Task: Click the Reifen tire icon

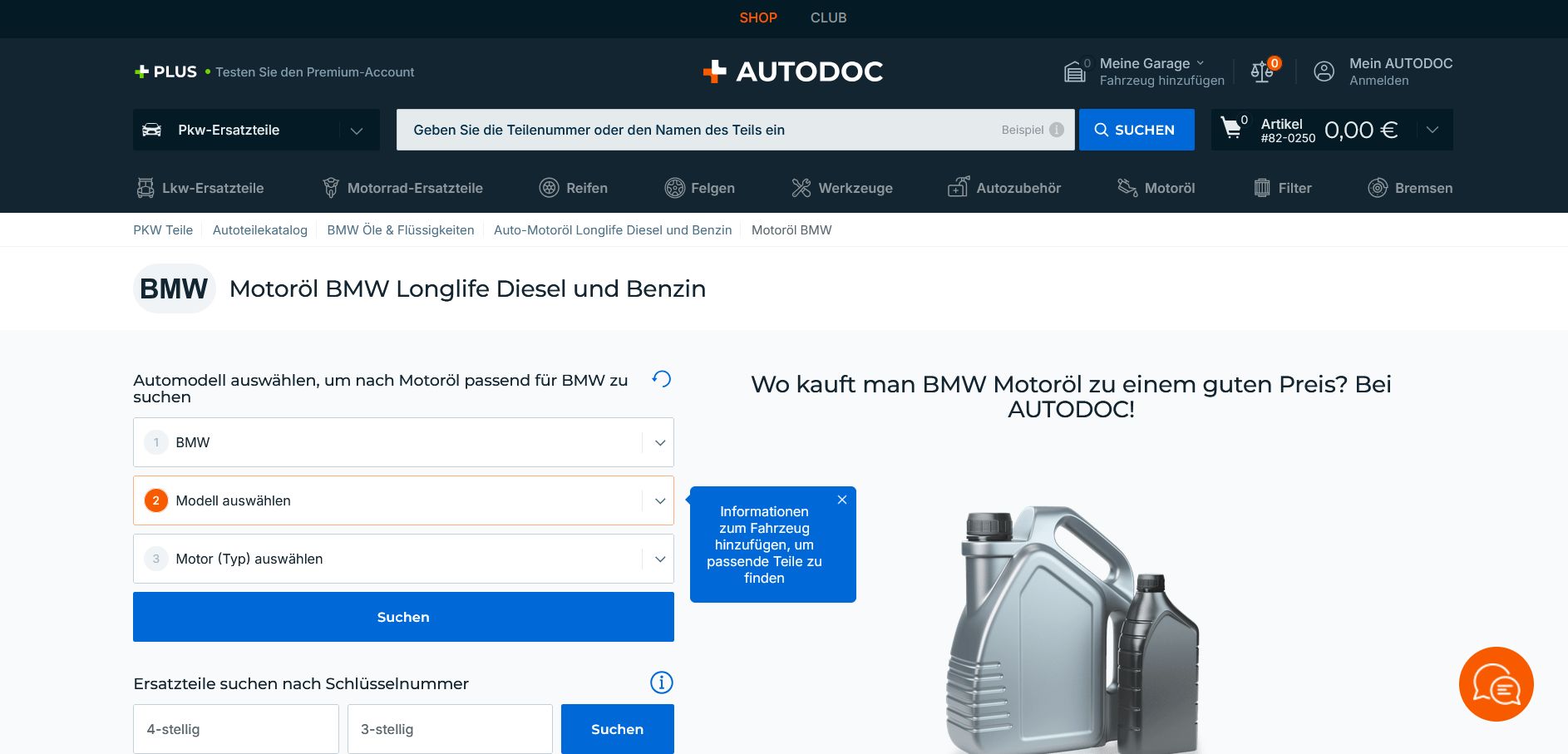Action: click(x=550, y=188)
